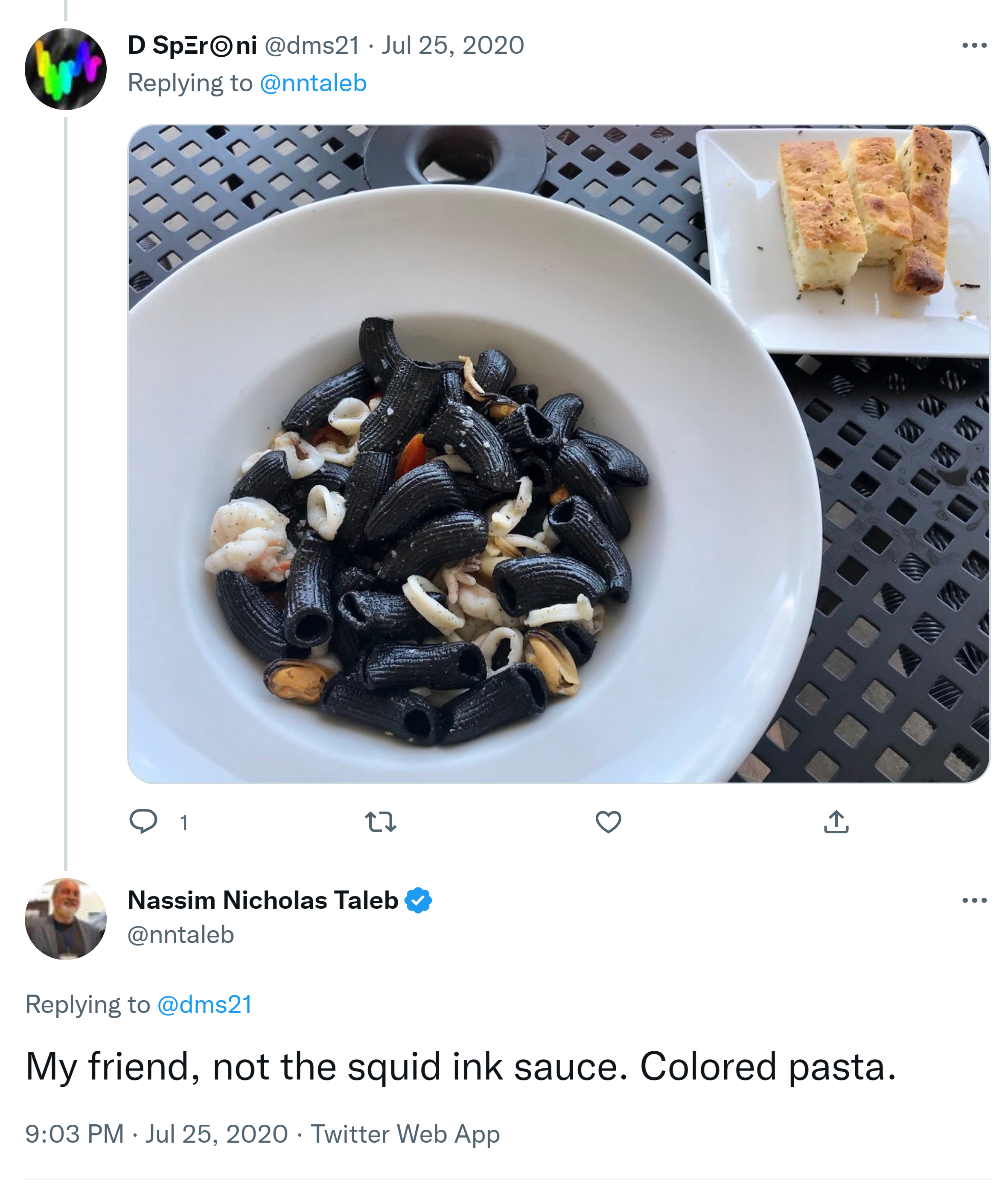Click the @dms21 handle next to D Speroni
Image resolution: width=1008 pixels, height=1196 pixels.
(x=312, y=46)
